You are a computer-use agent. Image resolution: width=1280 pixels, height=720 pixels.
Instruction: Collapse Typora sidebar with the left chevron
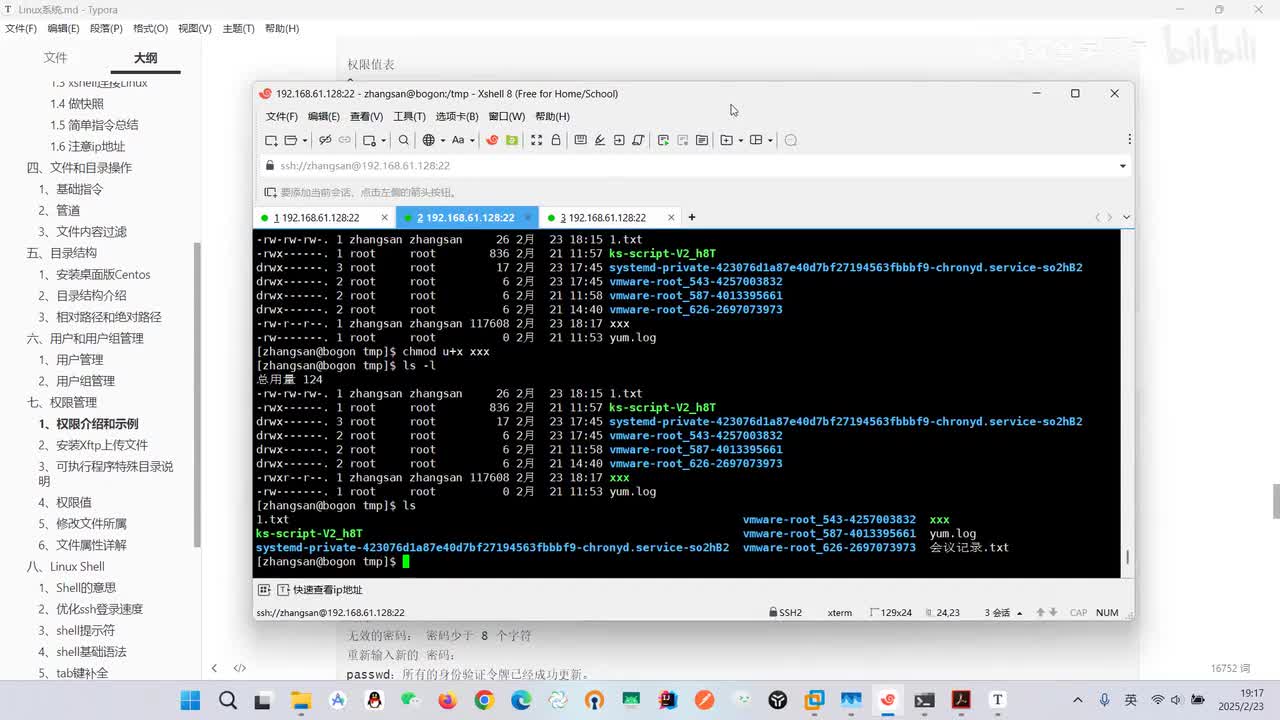coord(214,668)
